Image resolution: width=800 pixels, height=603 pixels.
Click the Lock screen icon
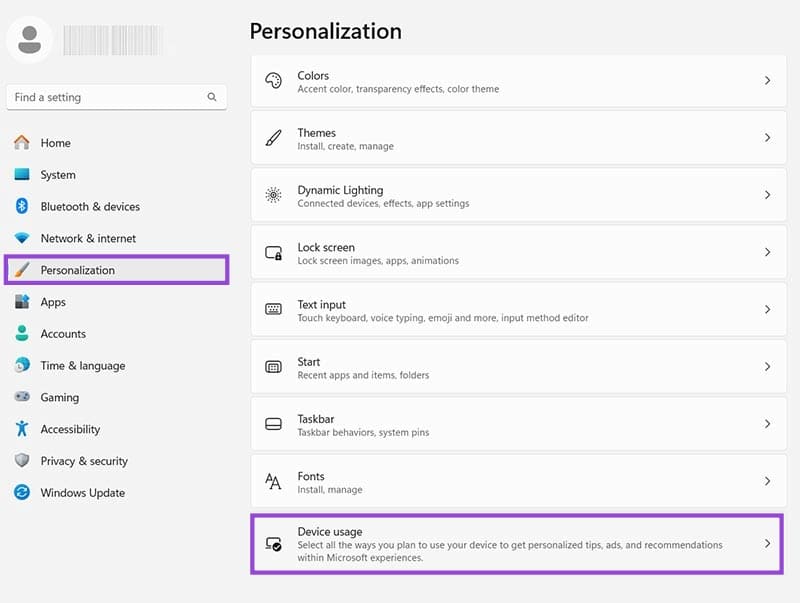[273, 253]
